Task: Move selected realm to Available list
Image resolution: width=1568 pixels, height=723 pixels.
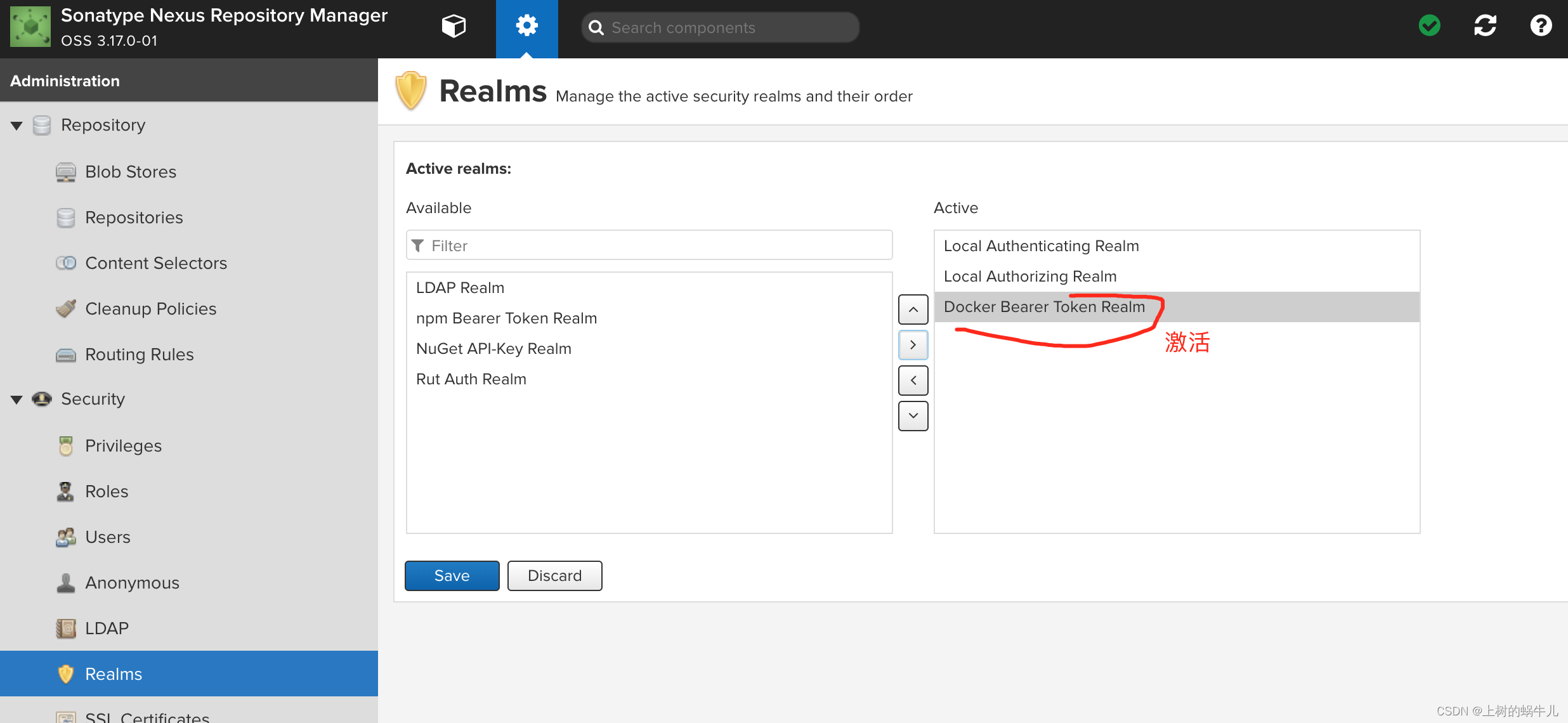Action: coord(913,378)
